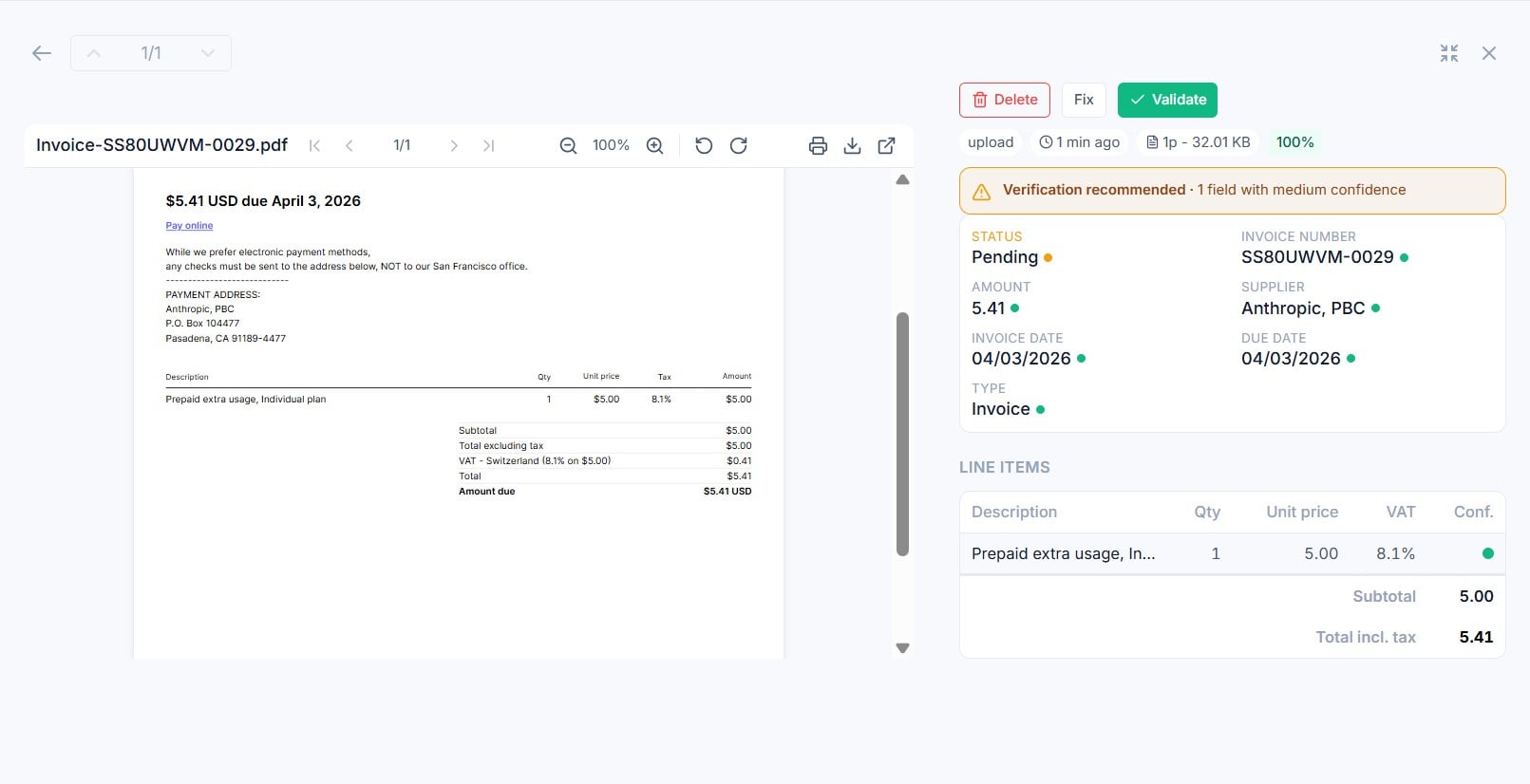Select the Pending status value

click(1005, 257)
